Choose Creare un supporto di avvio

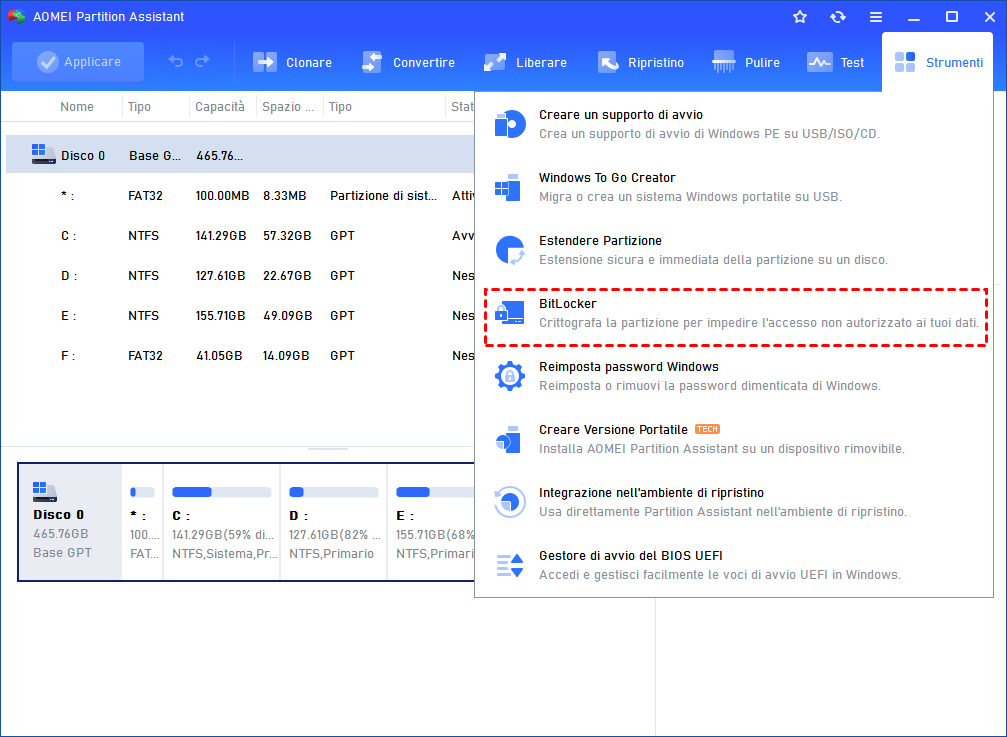point(734,124)
